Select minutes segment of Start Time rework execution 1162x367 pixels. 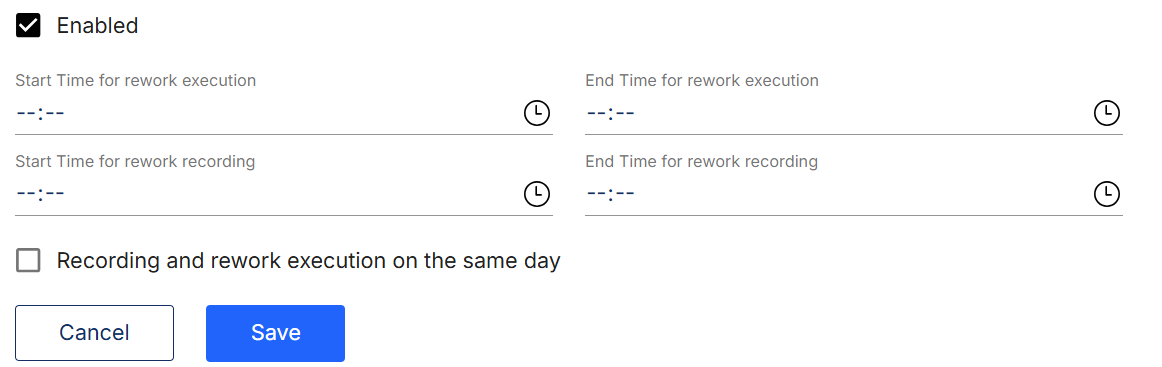[x=55, y=113]
